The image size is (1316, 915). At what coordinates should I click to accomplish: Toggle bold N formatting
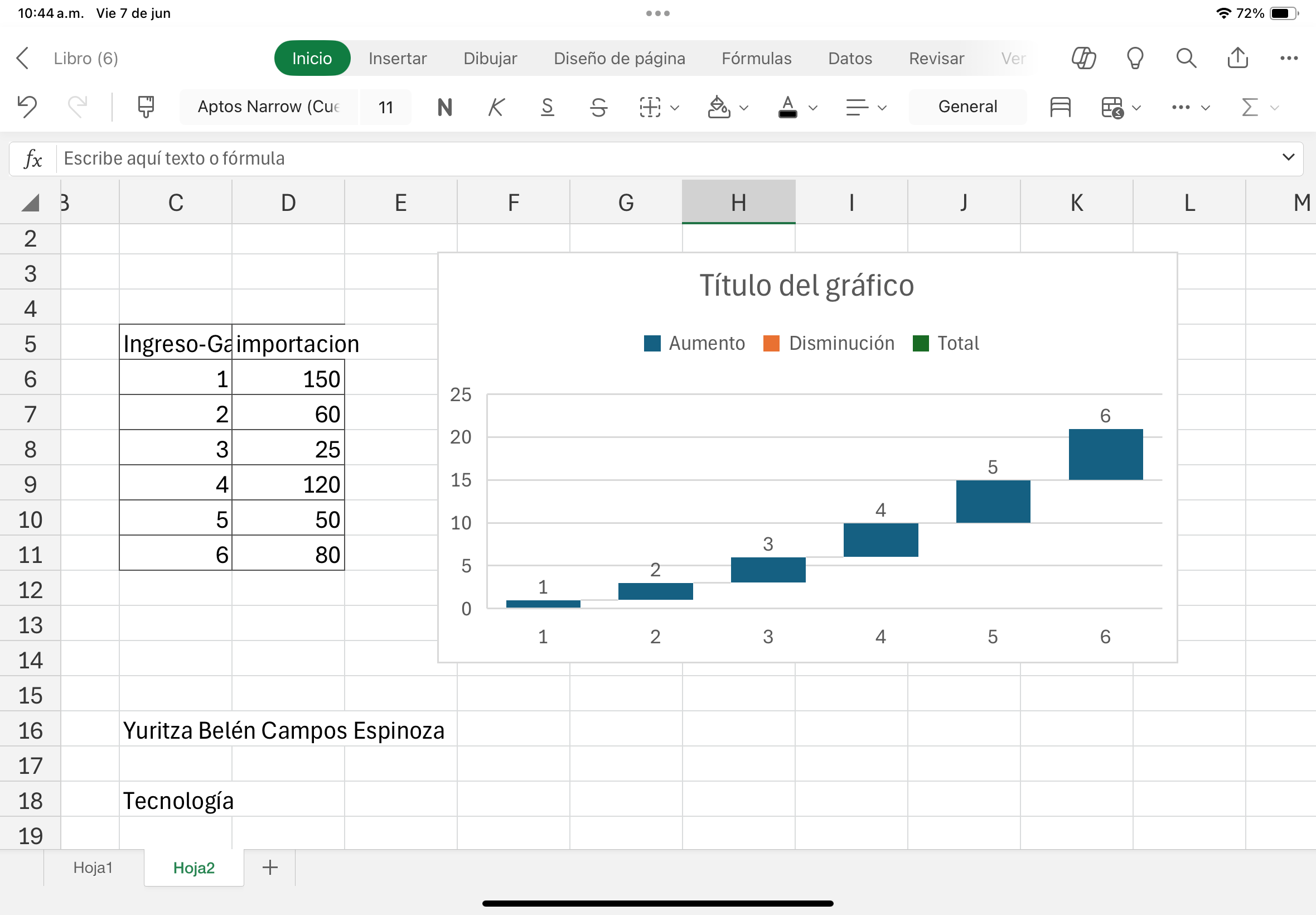pyautogui.click(x=444, y=107)
